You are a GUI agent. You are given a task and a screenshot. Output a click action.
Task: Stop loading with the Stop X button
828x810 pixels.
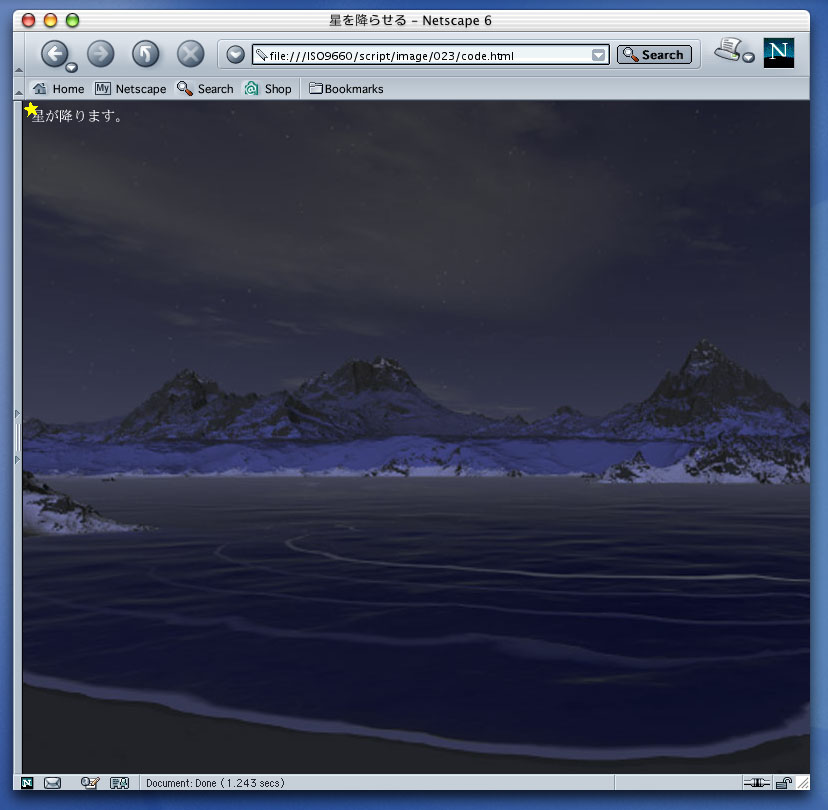(190, 53)
